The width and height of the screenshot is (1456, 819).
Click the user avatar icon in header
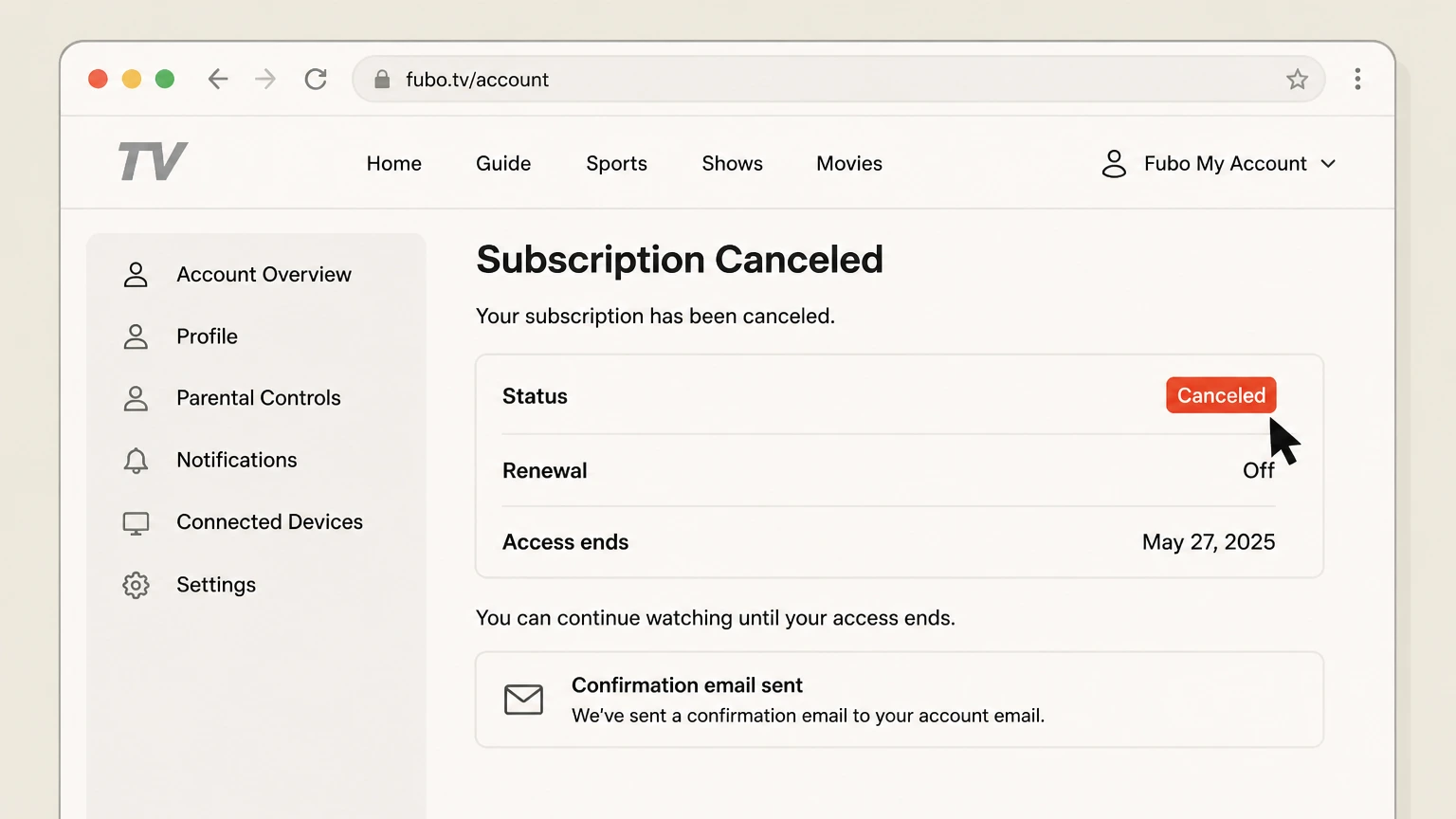click(x=1114, y=164)
